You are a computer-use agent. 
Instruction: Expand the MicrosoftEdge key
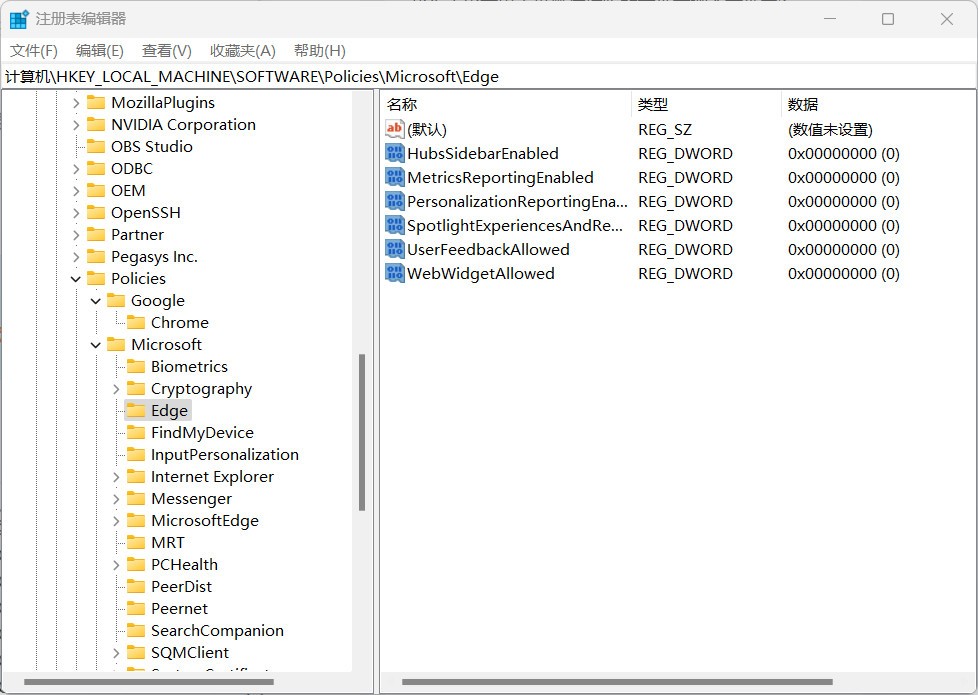pyautogui.click(x=116, y=520)
